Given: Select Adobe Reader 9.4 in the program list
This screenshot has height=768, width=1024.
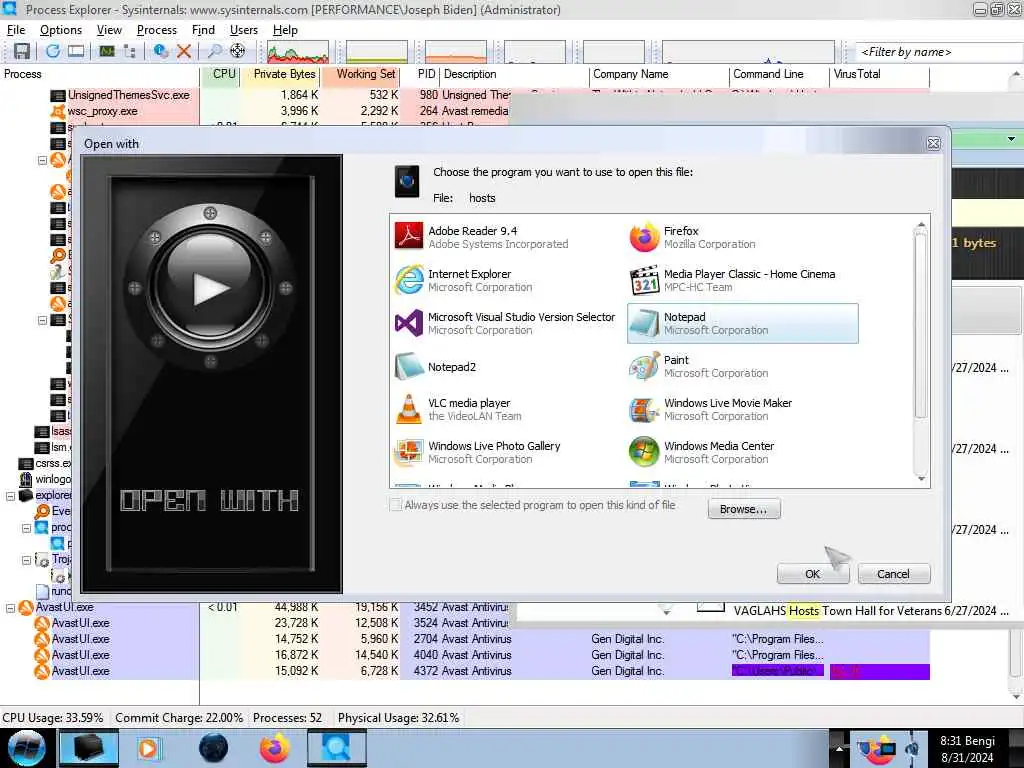Looking at the screenshot, I should (507, 237).
